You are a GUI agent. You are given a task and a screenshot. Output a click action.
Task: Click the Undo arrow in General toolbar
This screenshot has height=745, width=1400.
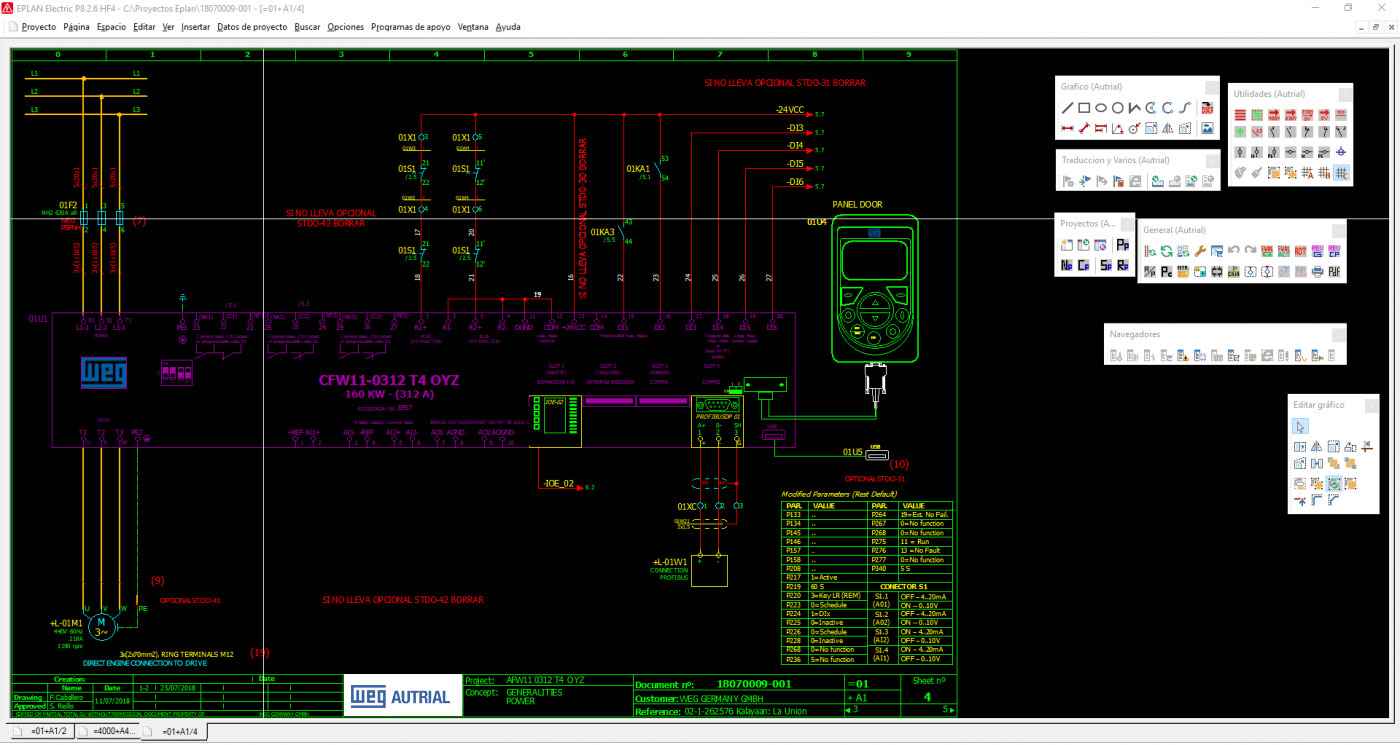1233,250
